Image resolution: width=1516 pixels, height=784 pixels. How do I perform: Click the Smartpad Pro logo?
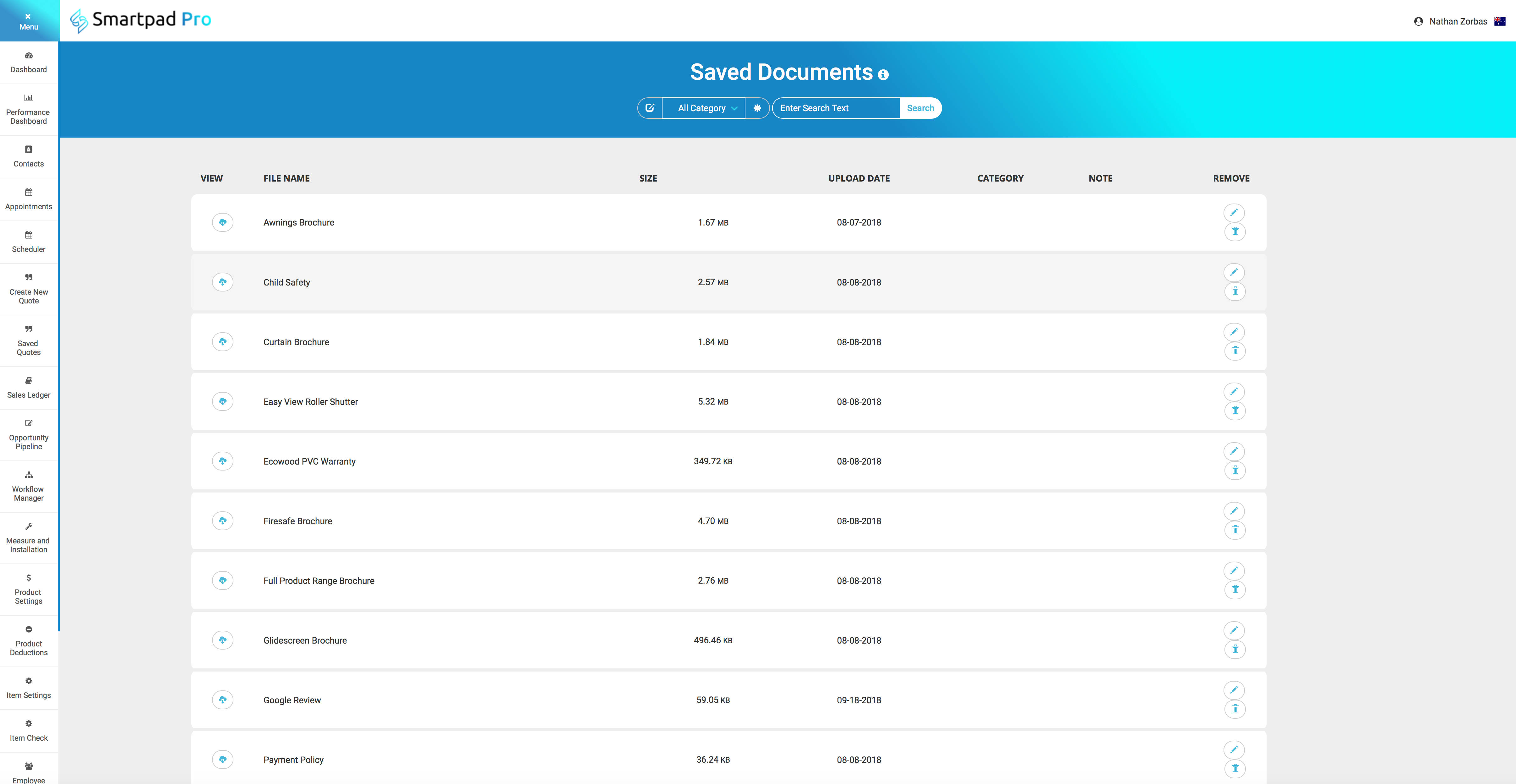tap(141, 21)
